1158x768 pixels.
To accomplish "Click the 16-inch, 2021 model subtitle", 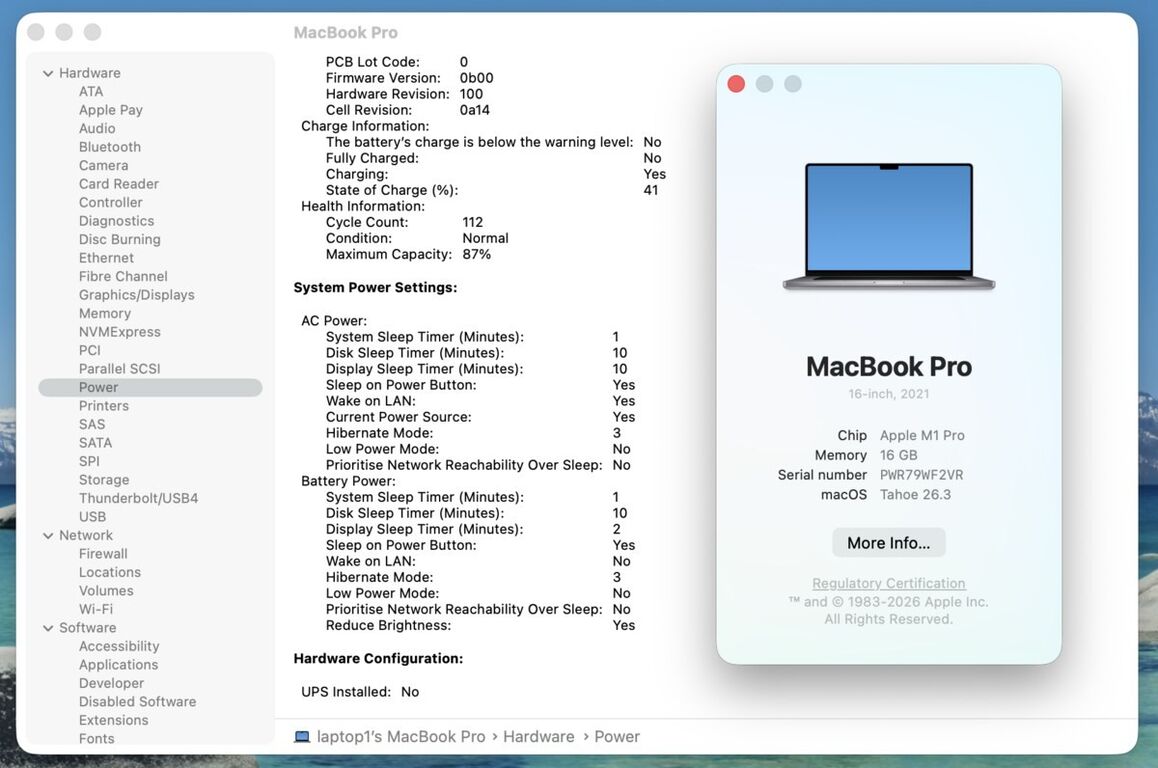I will (888, 394).
